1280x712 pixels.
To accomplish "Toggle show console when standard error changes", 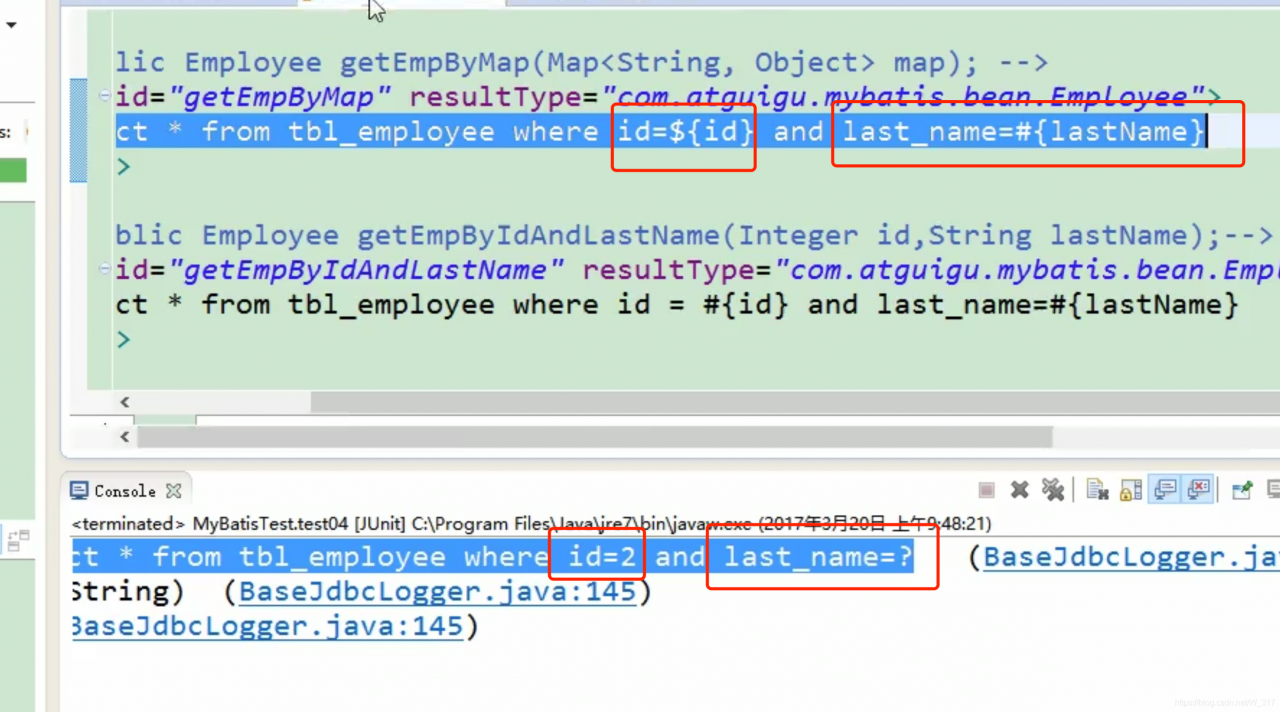I will point(1198,490).
